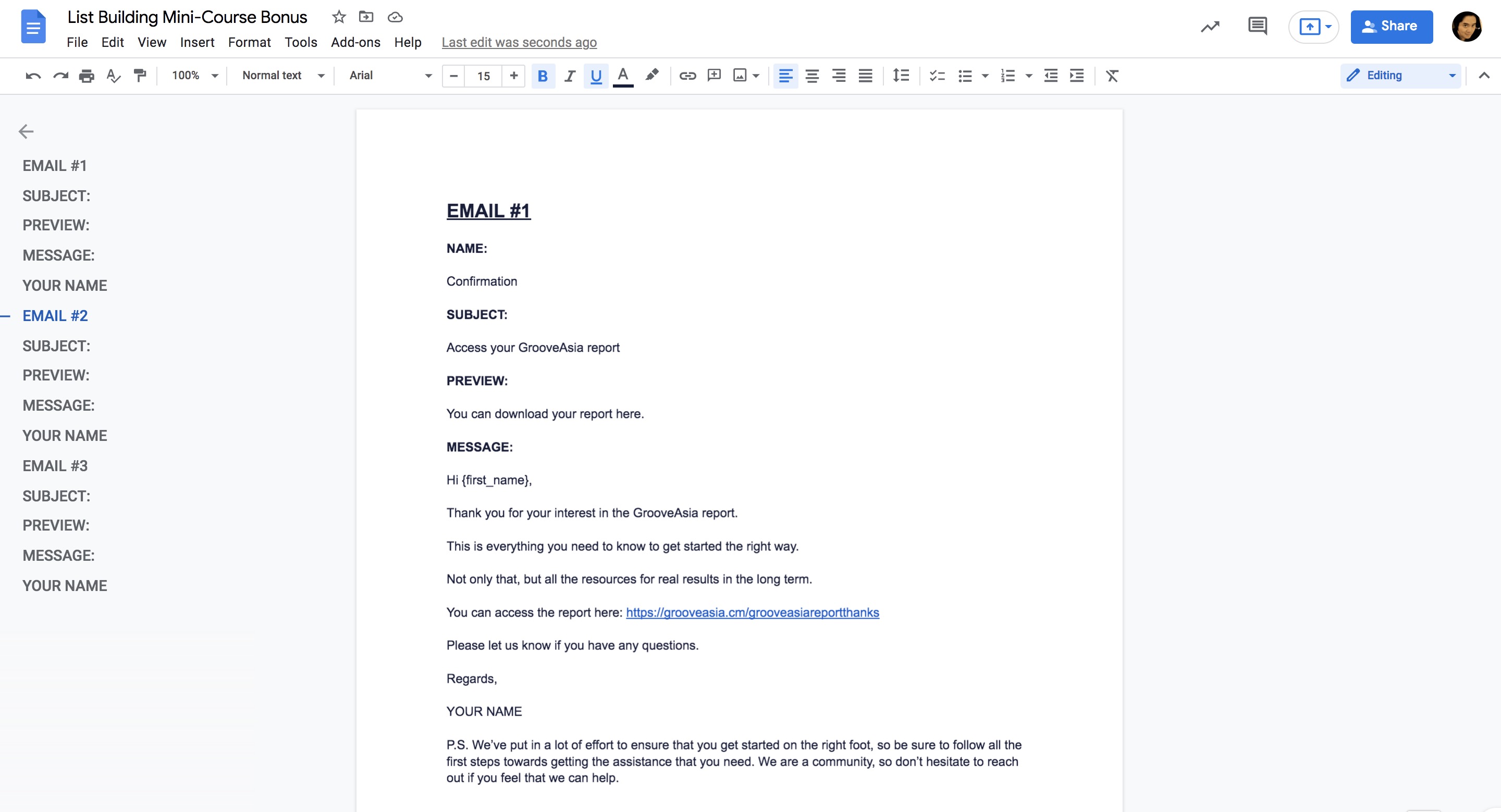Run spelling and grammar check icon
The width and height of the screenshot is (1501, 812).
(114, 76)
